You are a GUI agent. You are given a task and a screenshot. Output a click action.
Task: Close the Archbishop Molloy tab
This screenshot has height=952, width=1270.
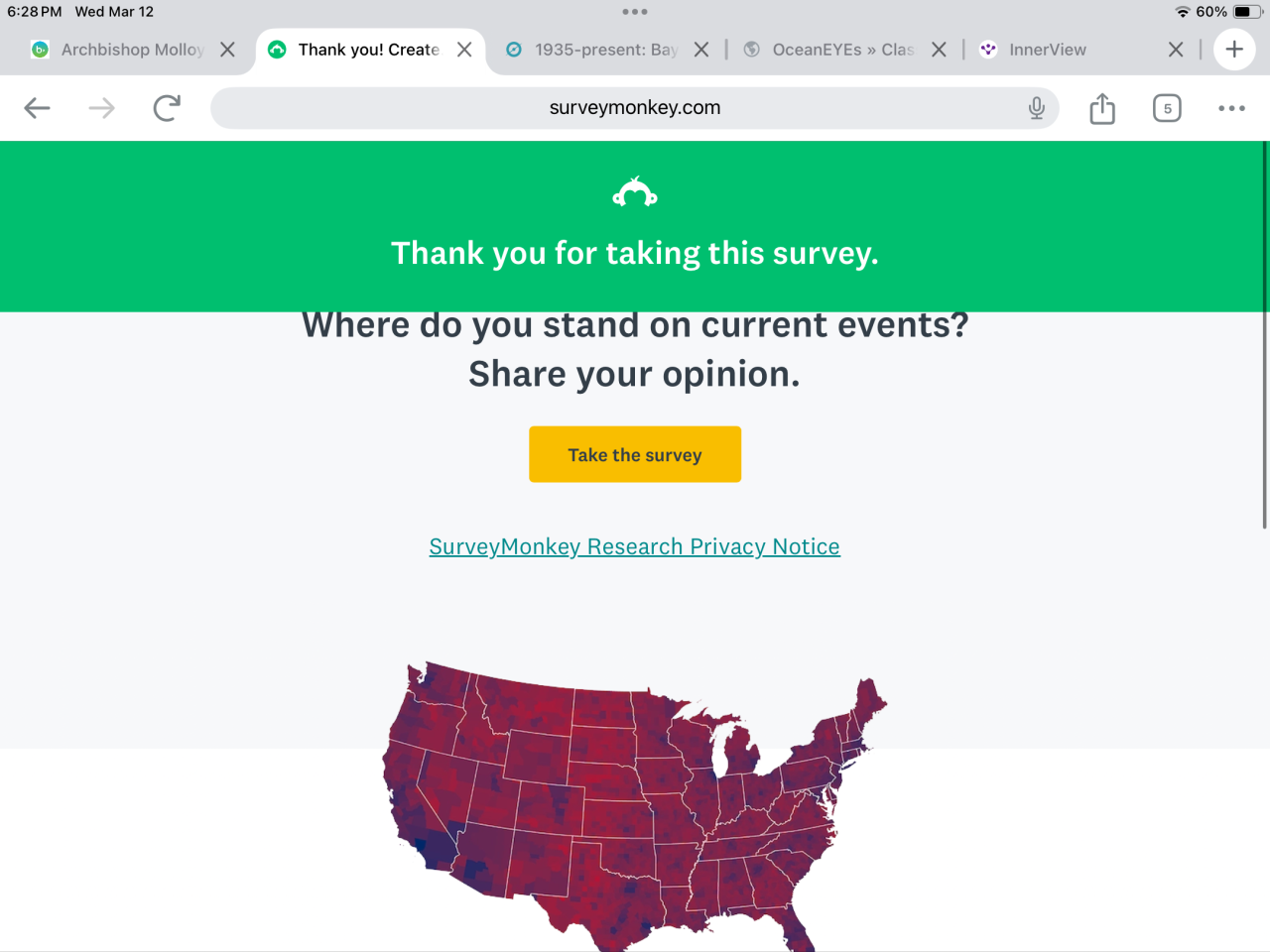tap(228, 50)
